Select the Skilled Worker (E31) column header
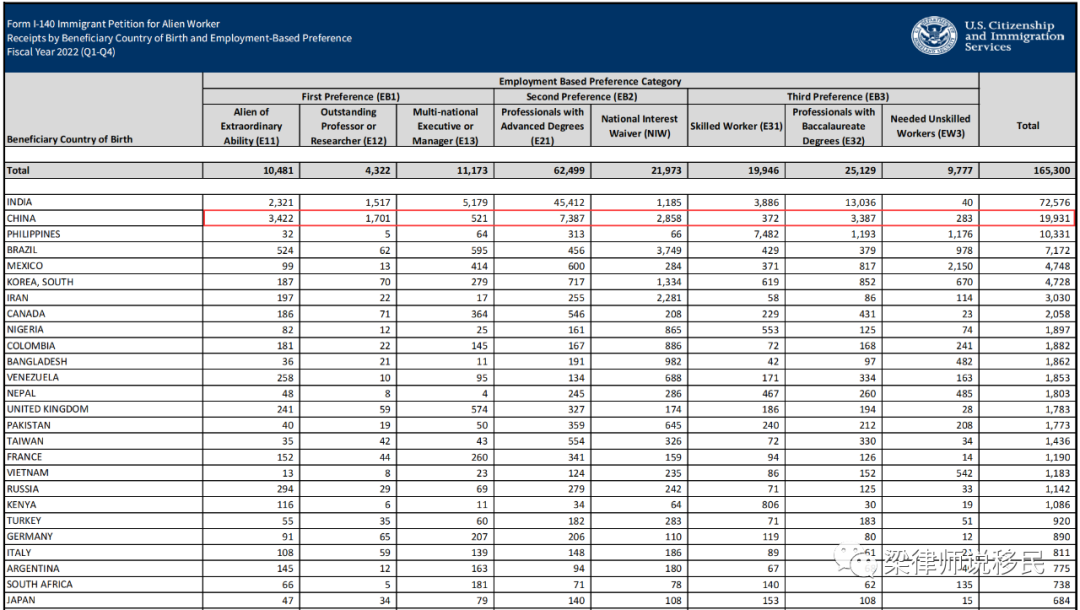 point(736,126)
